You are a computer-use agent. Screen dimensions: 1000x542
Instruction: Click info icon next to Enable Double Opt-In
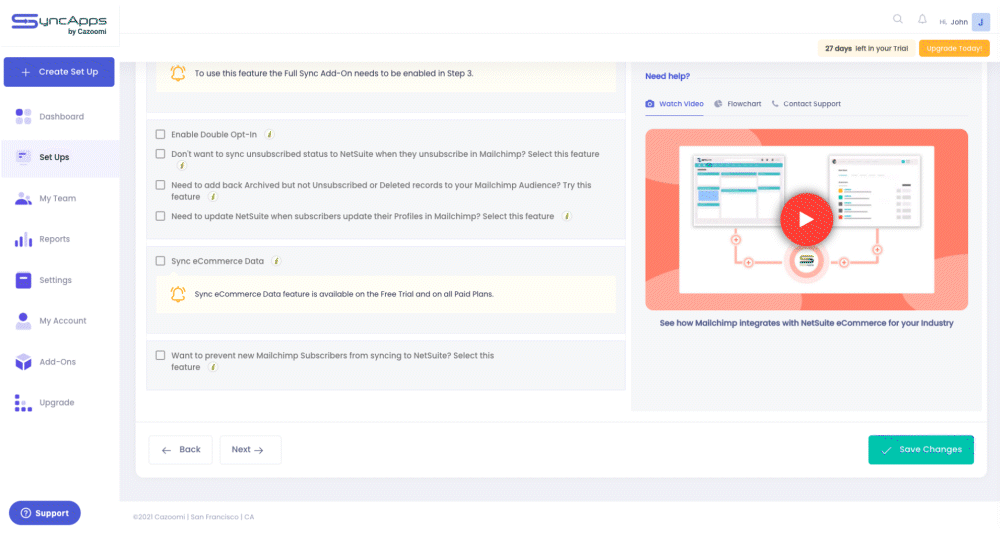point(269,135)
